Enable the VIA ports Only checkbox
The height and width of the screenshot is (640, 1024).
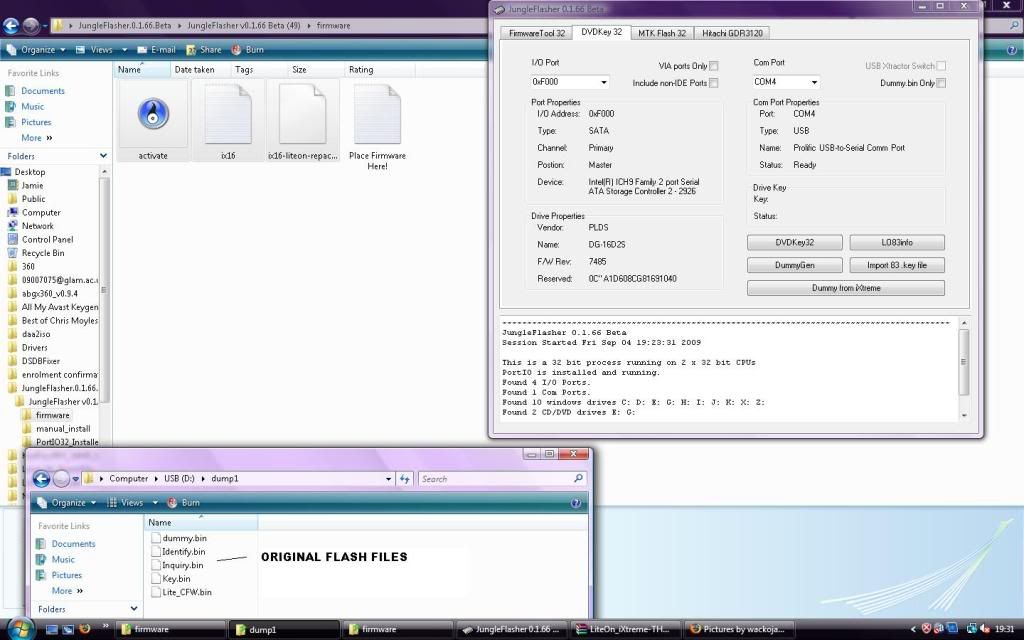click(713, 66)
